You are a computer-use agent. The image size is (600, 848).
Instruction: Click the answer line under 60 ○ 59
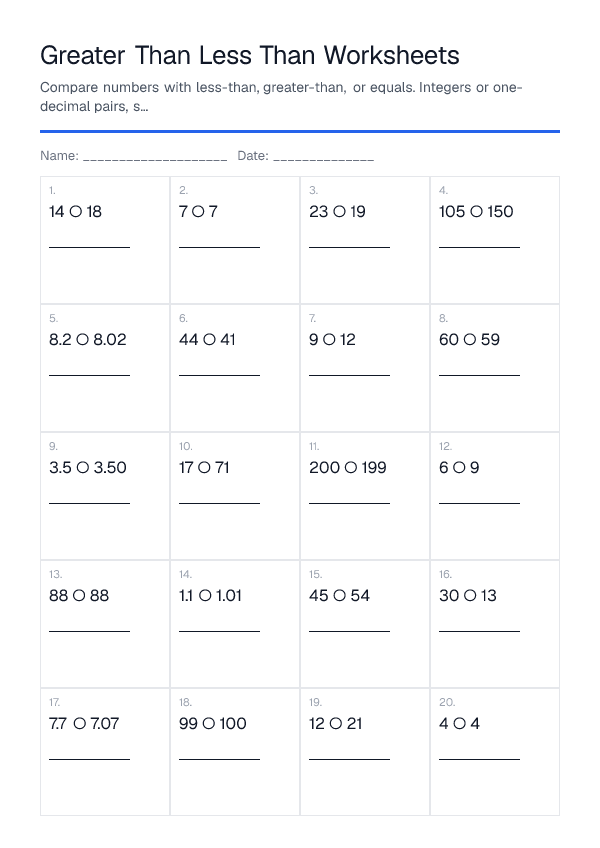pyautogui.click(x=479, y=375)
